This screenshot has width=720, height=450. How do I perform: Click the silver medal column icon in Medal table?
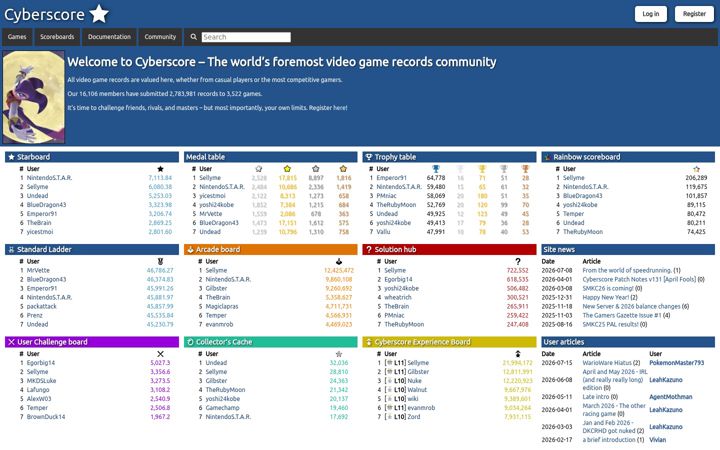coord(315,169)
